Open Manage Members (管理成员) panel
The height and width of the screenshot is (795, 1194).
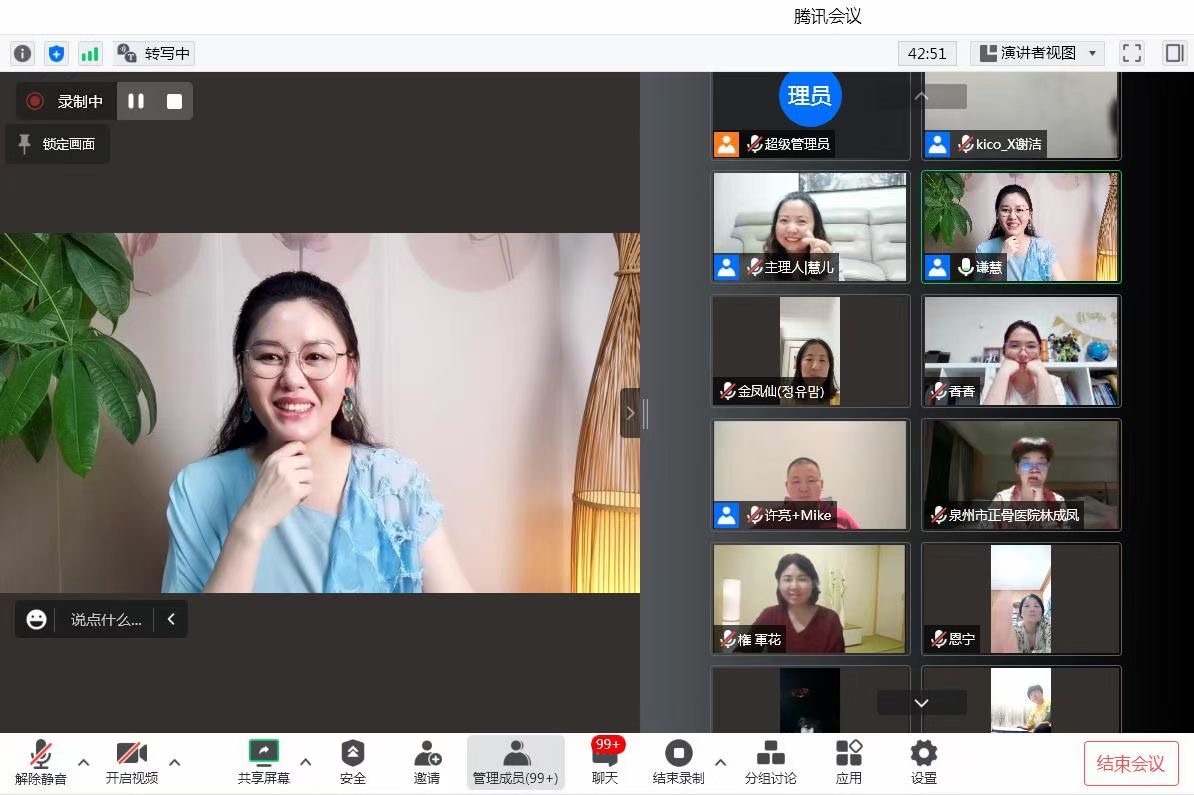tap(515, 763)
